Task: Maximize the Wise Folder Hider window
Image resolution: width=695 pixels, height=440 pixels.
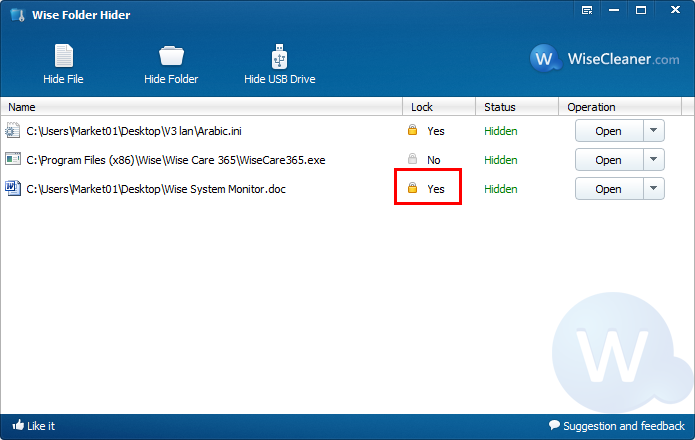Action: coord(641,10)
